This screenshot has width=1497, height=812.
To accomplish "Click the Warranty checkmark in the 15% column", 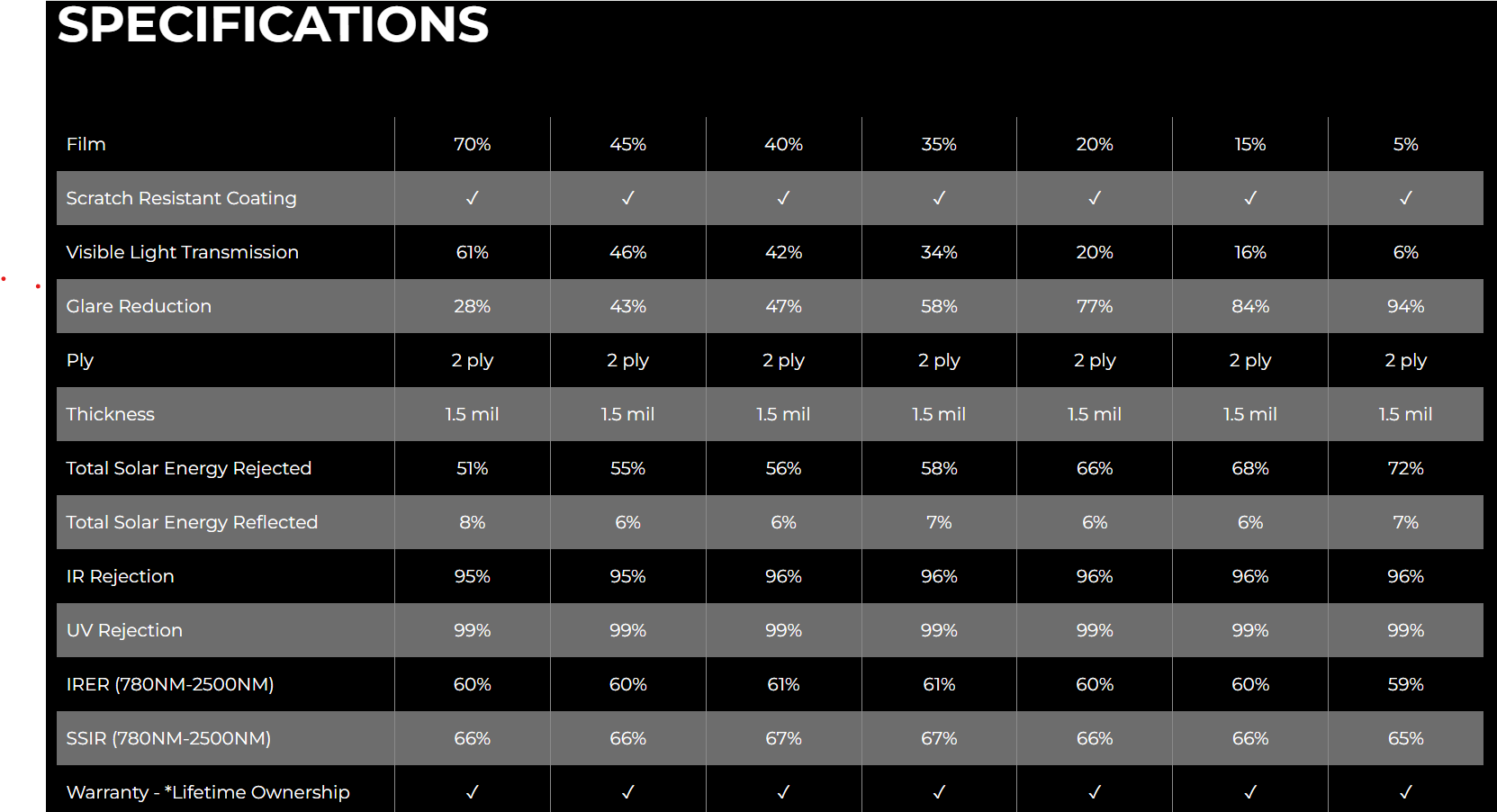I will click(x=1250, y=792).
